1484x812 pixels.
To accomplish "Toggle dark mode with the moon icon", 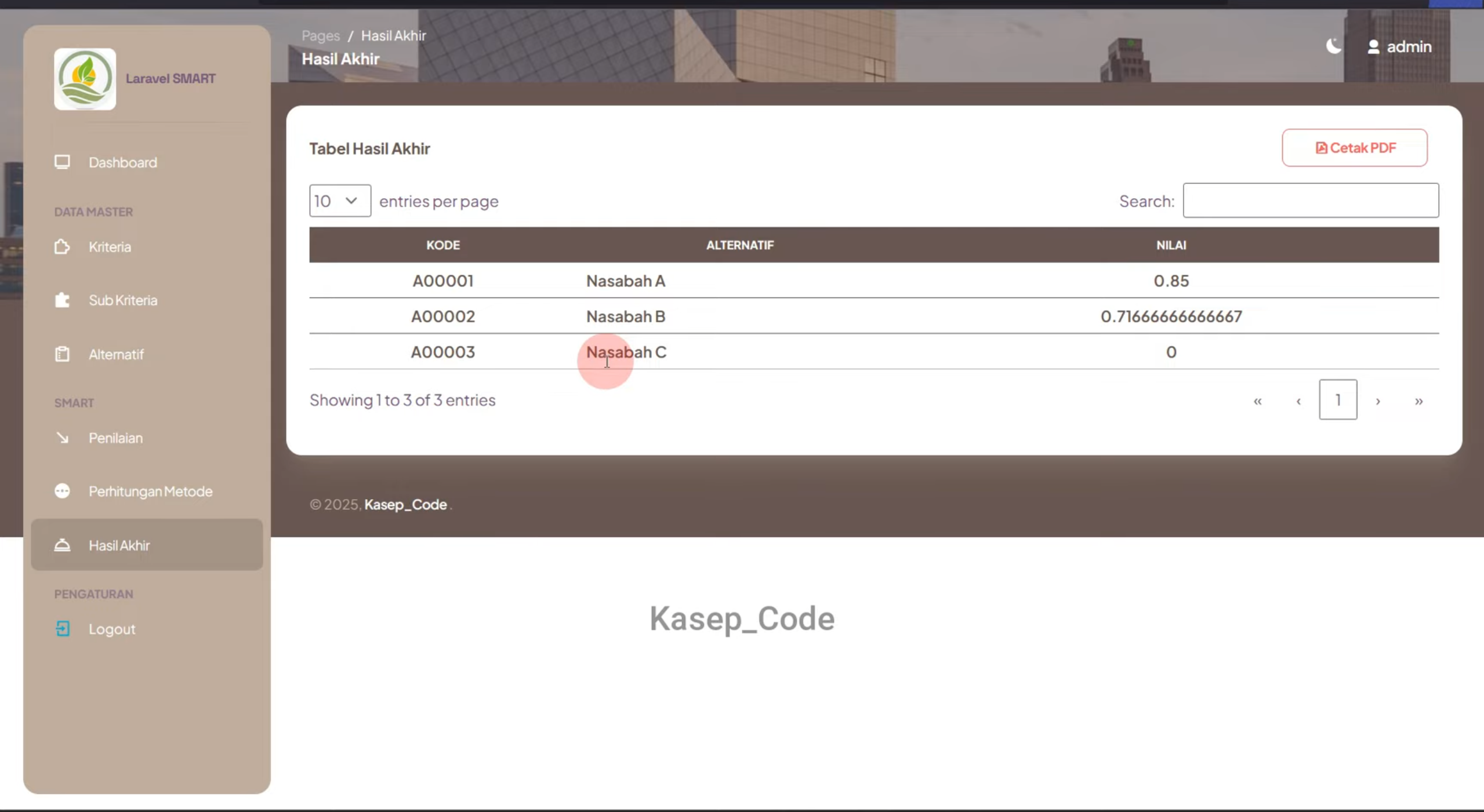I will tap(1333, 46).
